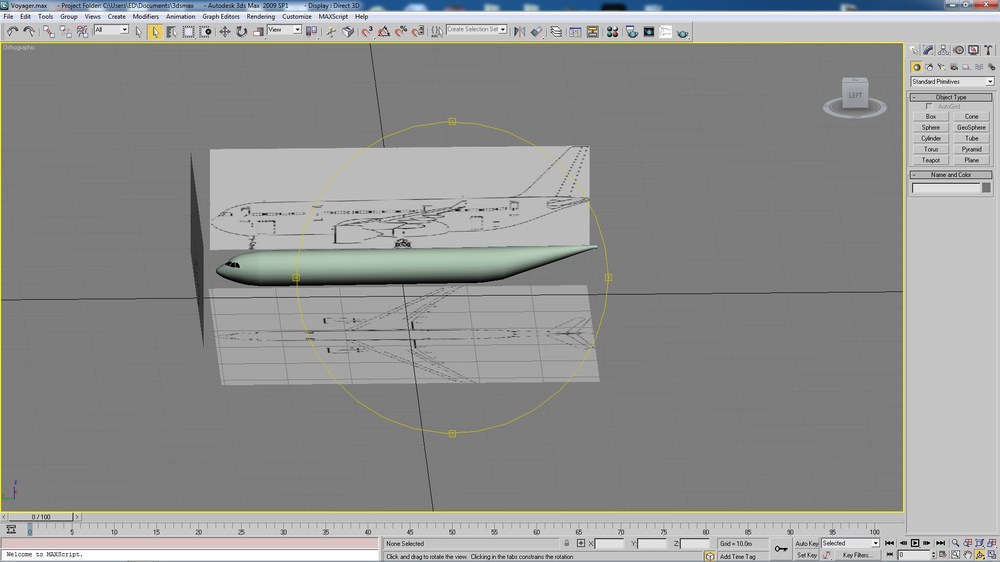1000x562 pixels.
Task: Collapse the Object Type rollout
Action: pyautogui.click(x=951, y=97)
